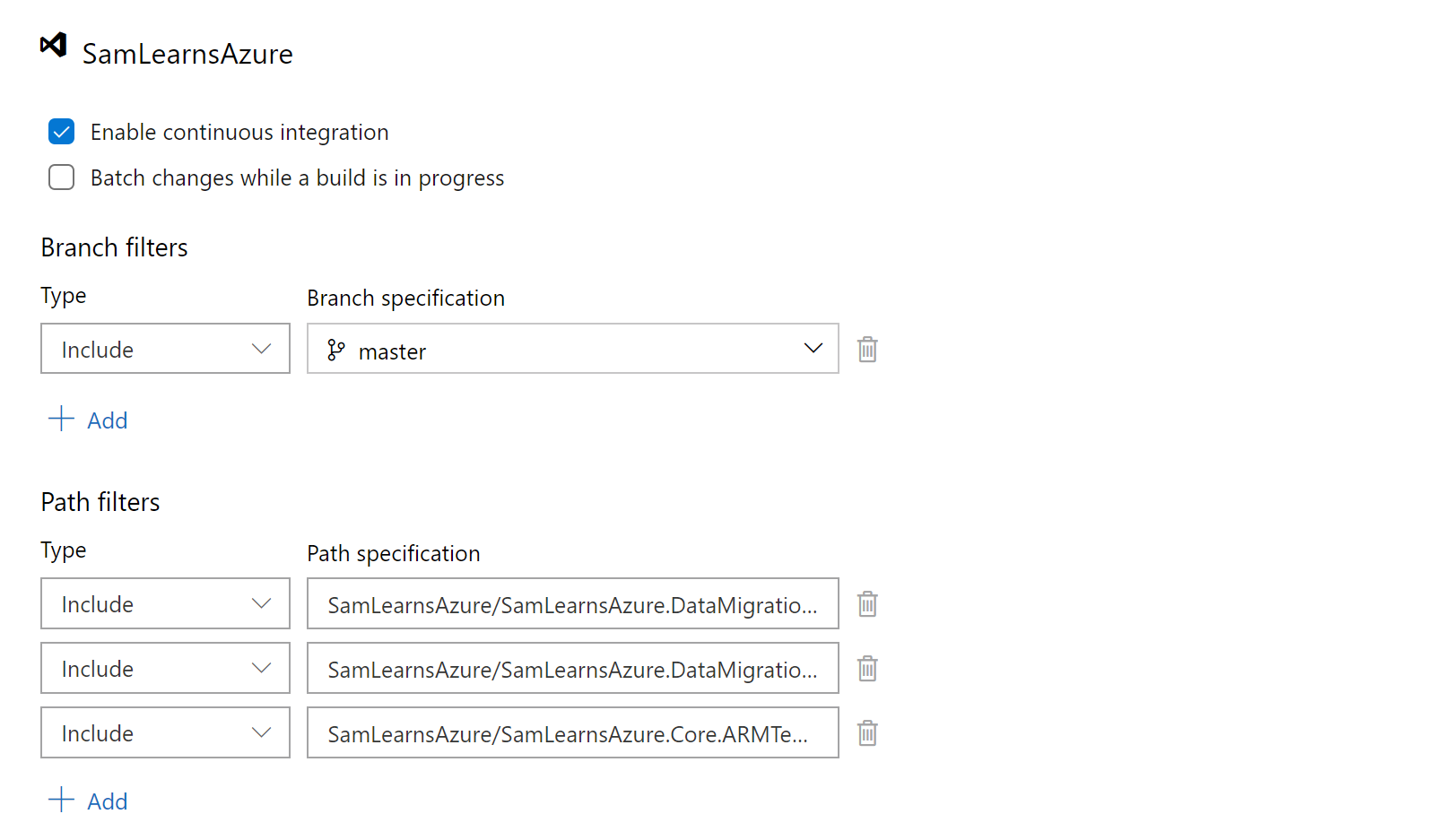Edit the first DataMigratio... path specification field
Viewport: 1435px width, 840px height.
pos(572,604)
